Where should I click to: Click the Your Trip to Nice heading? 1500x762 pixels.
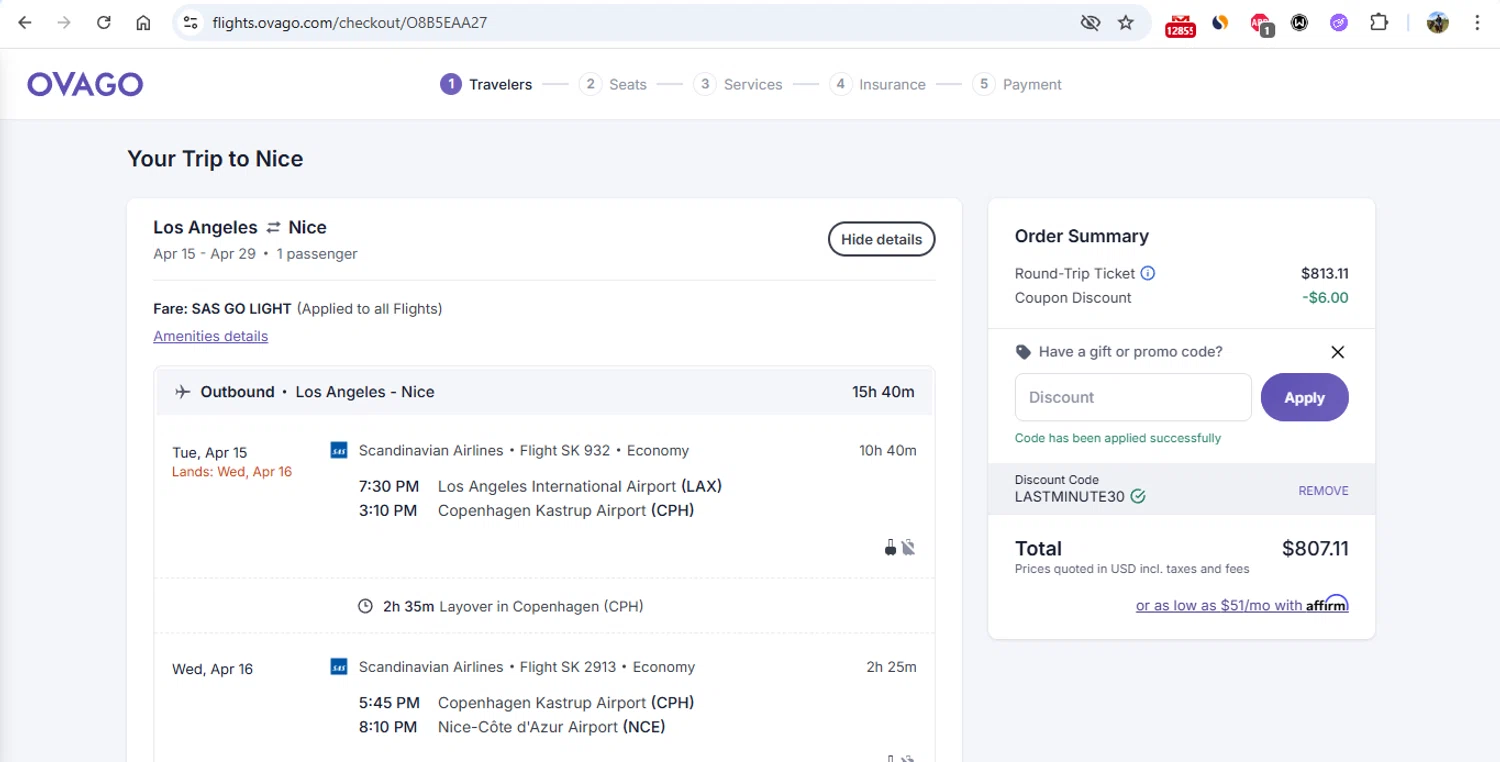click(x=215, y=159)
